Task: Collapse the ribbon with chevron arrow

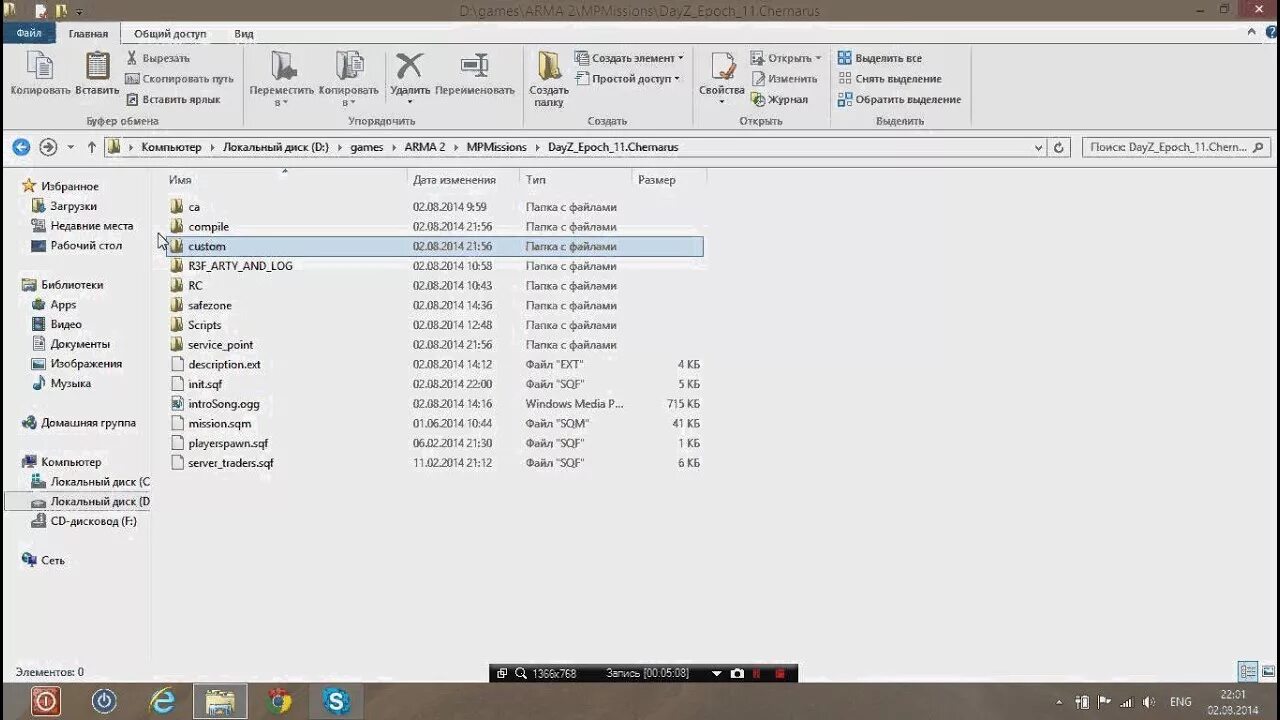Action: pyautogui.click(x=1251, y=33)
